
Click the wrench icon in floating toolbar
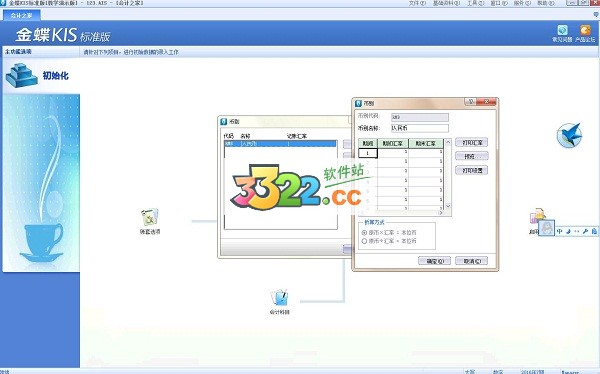point(585,232)
